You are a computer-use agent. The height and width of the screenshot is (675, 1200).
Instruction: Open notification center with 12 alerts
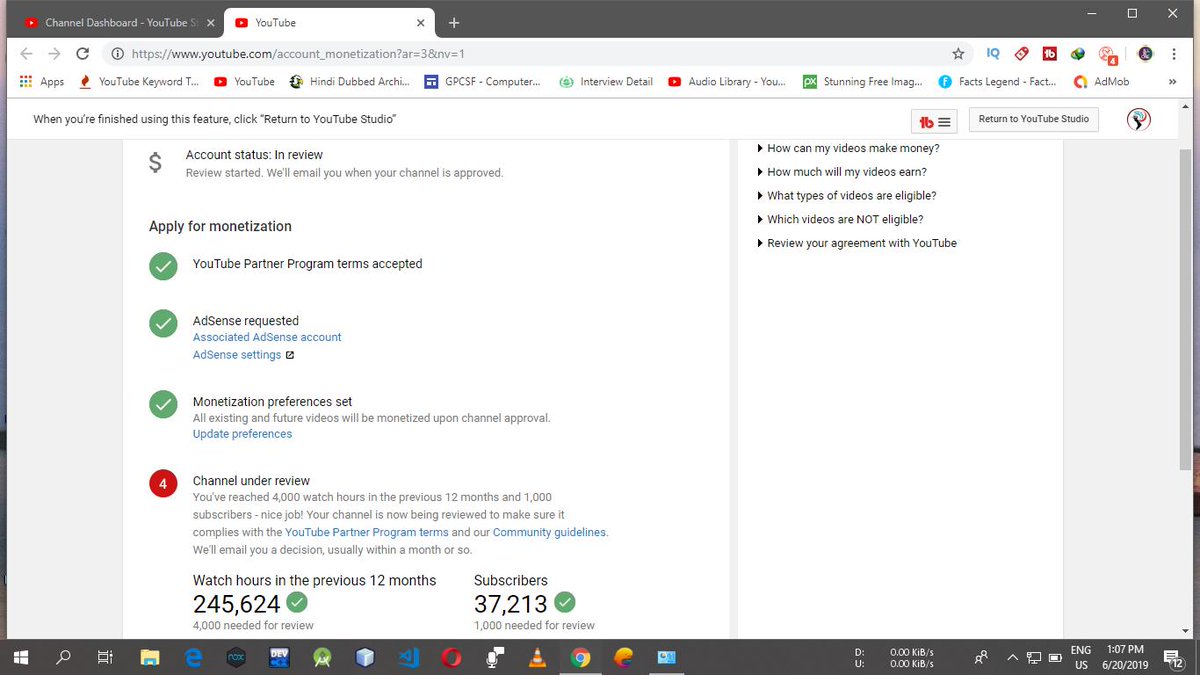click(x=1174, y=657)
